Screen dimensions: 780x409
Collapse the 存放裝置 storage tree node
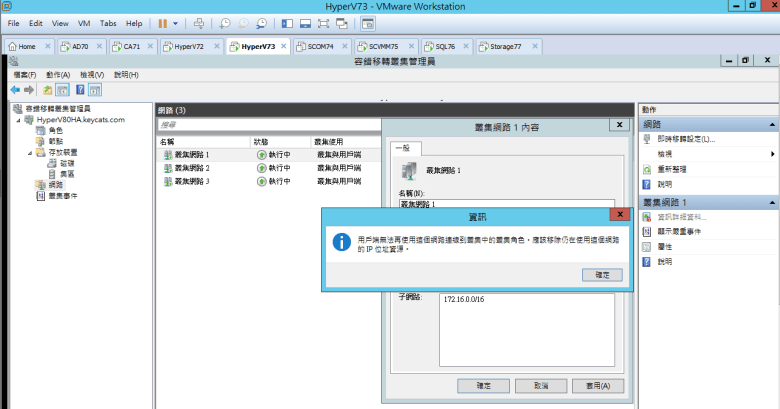coord(28,152)
